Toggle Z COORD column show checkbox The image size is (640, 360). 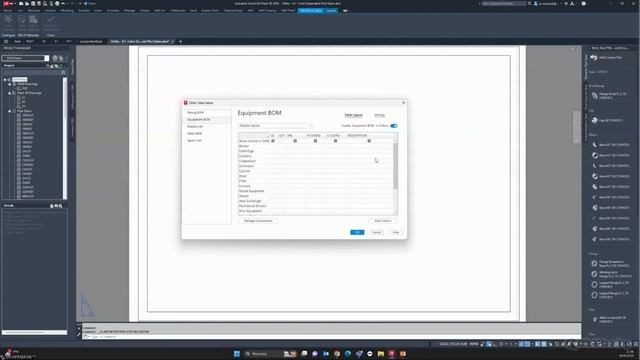(335, 141)
